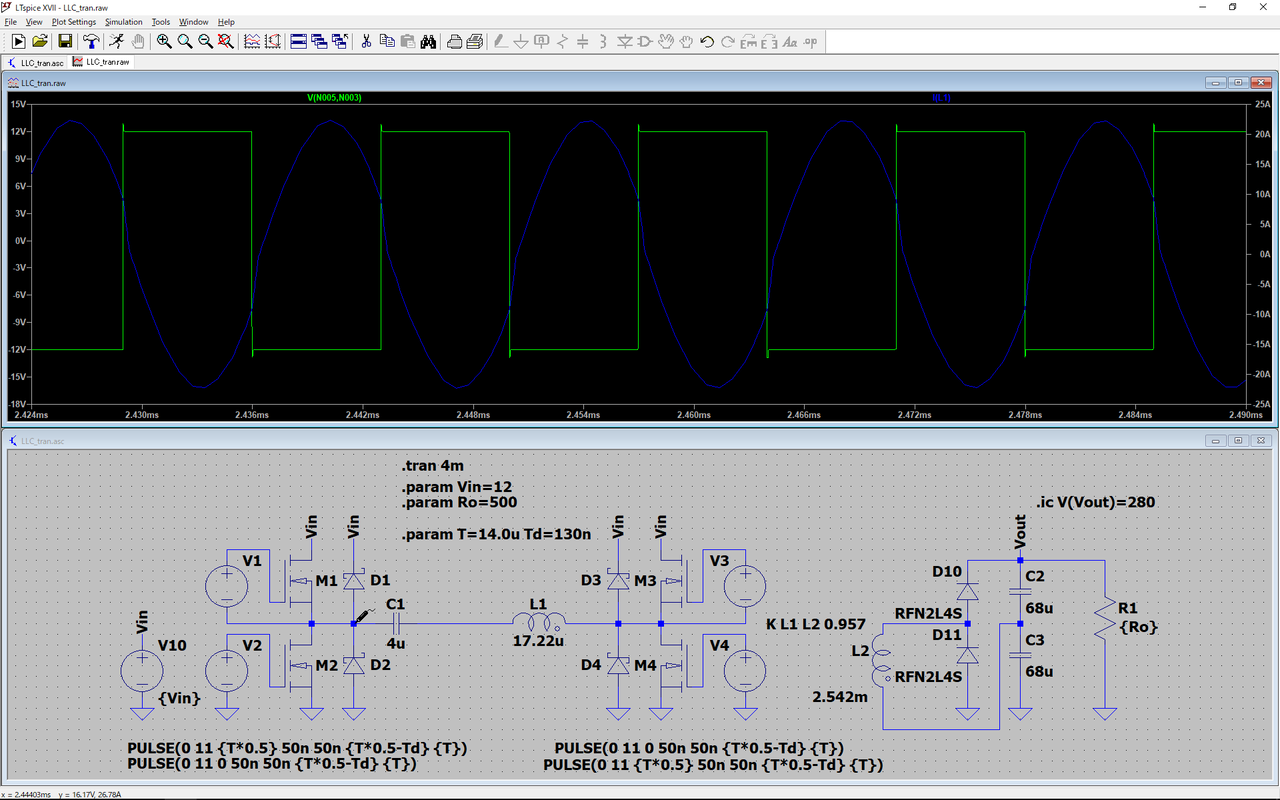This screenshot has height=800, width=1280.
Task: Open the Plot Settings menu
Action: [x=74, y=21]
